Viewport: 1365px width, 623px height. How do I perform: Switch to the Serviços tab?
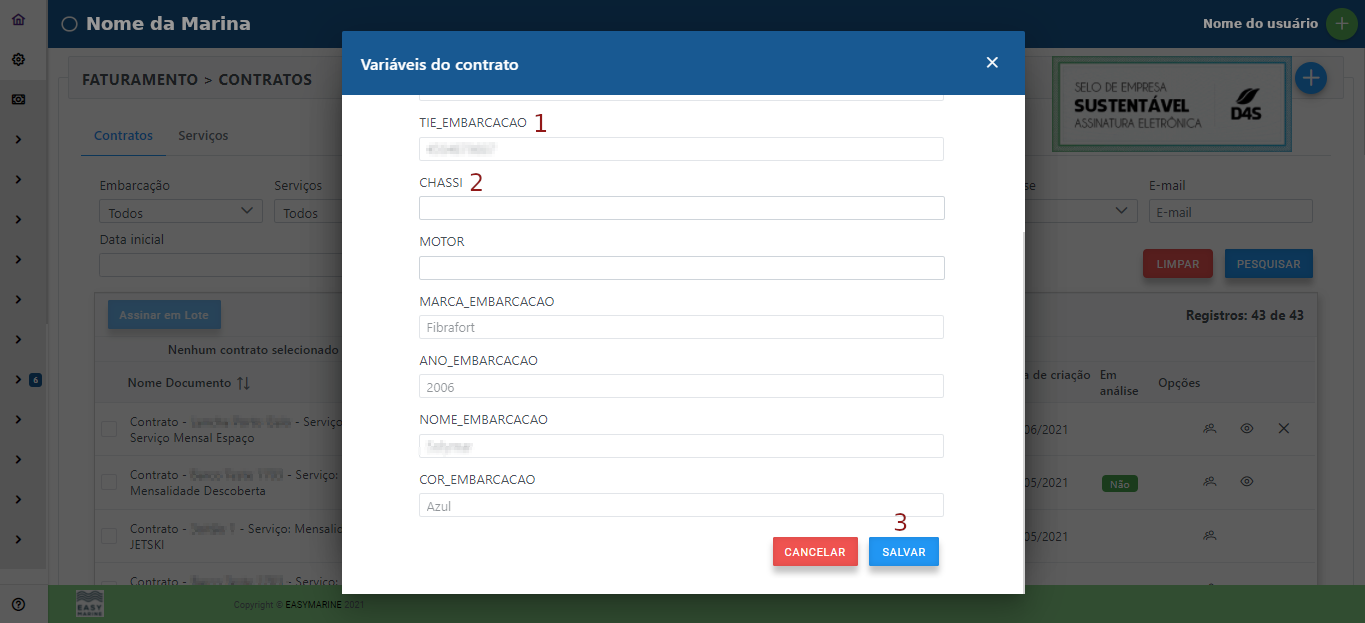[203, 133]
